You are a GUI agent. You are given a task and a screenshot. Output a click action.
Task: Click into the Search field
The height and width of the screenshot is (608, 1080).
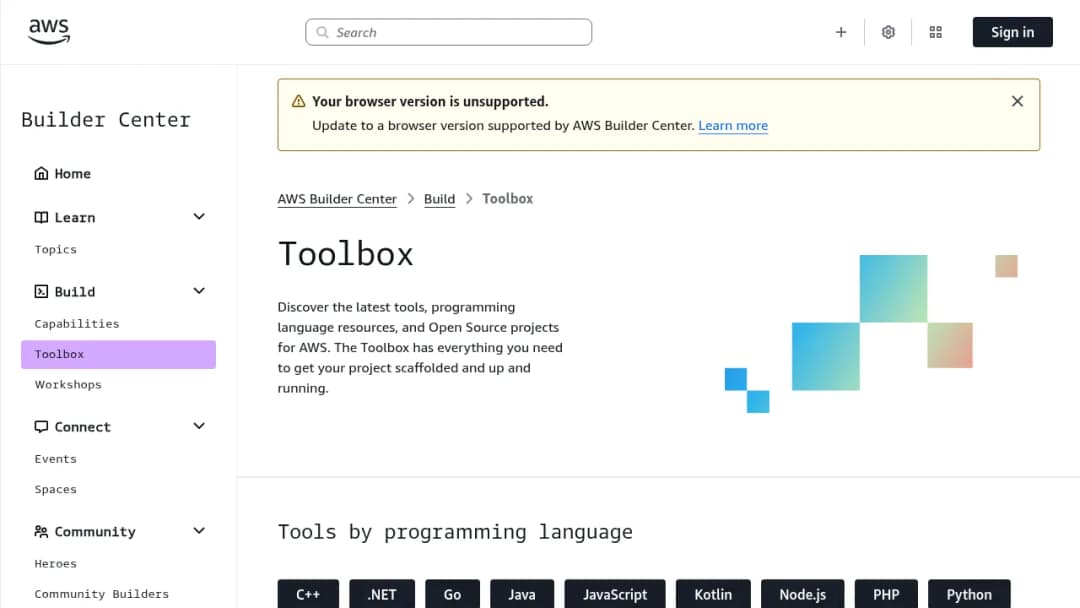click(x=448, y=32)
